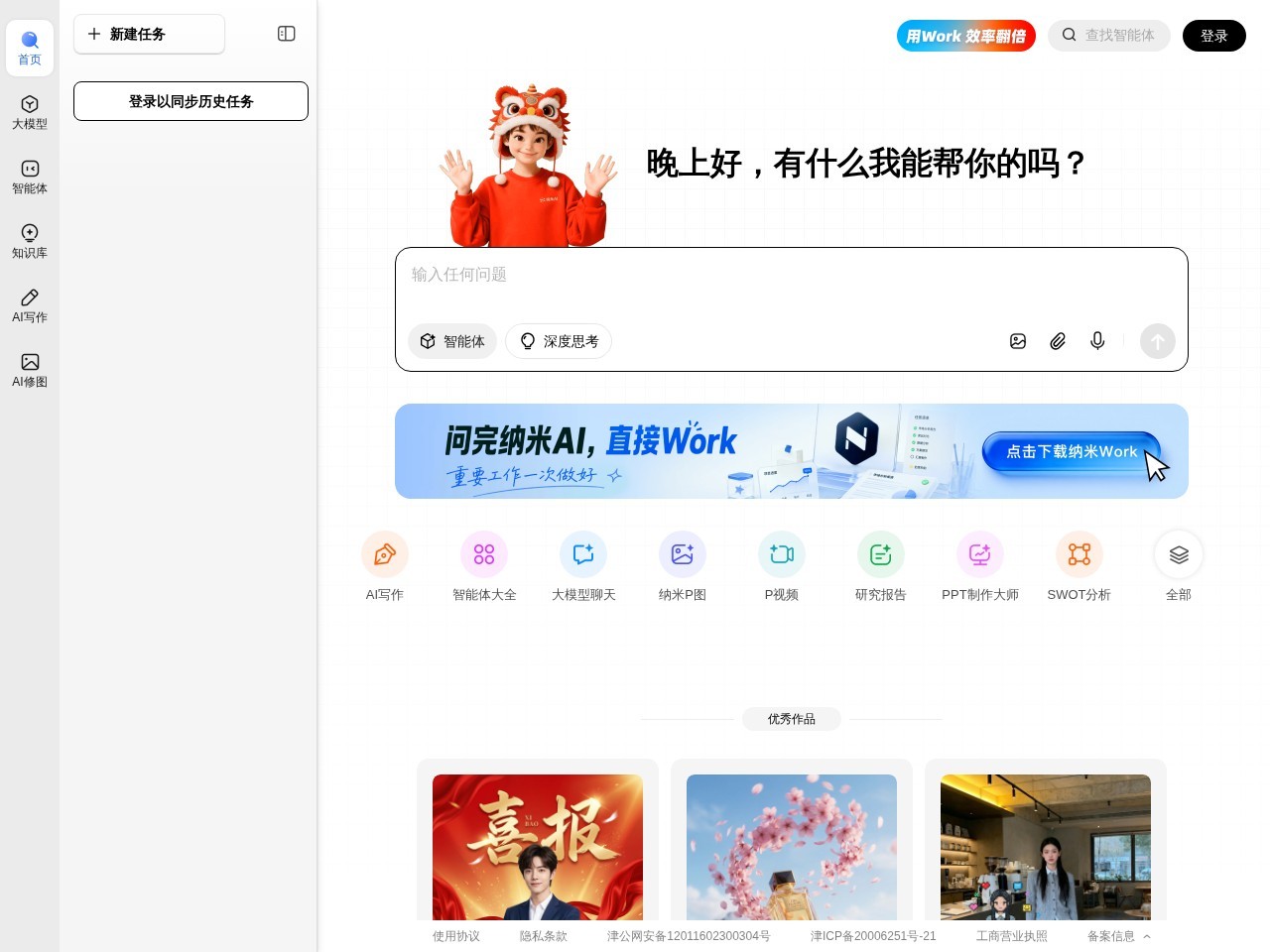Open AI写作 in the left sidebar
Image resolution: width=1270 pixels, height=952 pixels.
[x=30, y=306]
